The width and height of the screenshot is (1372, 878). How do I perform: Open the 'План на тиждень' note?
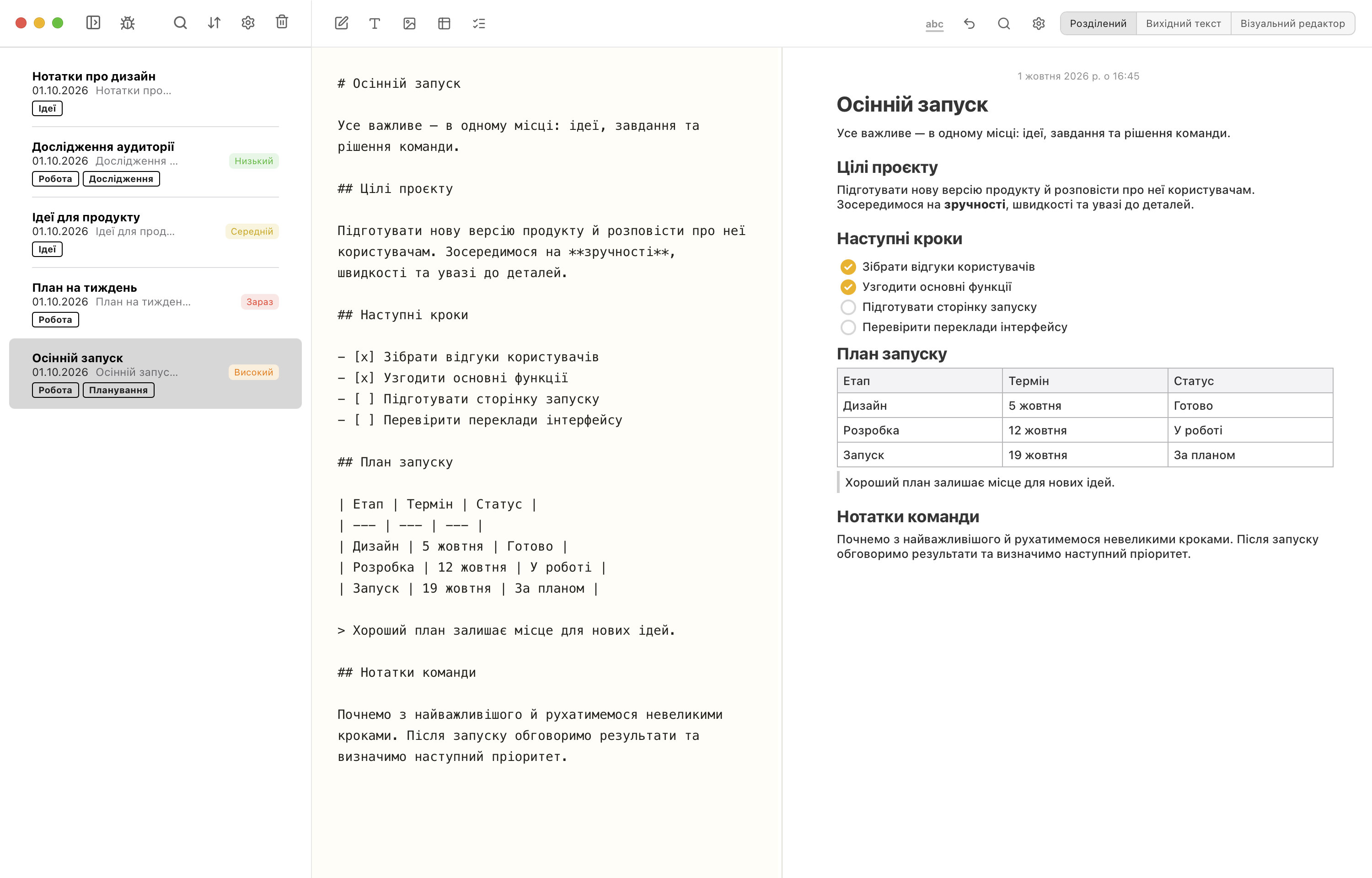pos(155,303)
